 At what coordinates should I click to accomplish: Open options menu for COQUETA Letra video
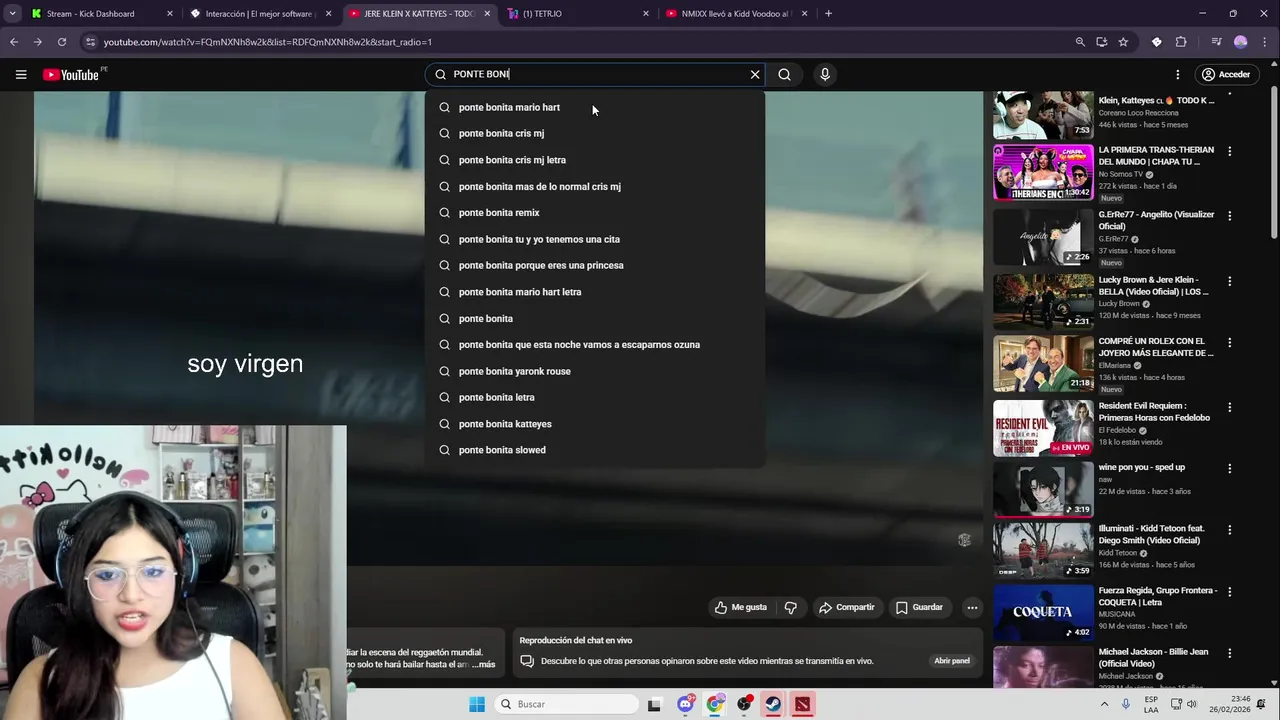pos(1230,591)
